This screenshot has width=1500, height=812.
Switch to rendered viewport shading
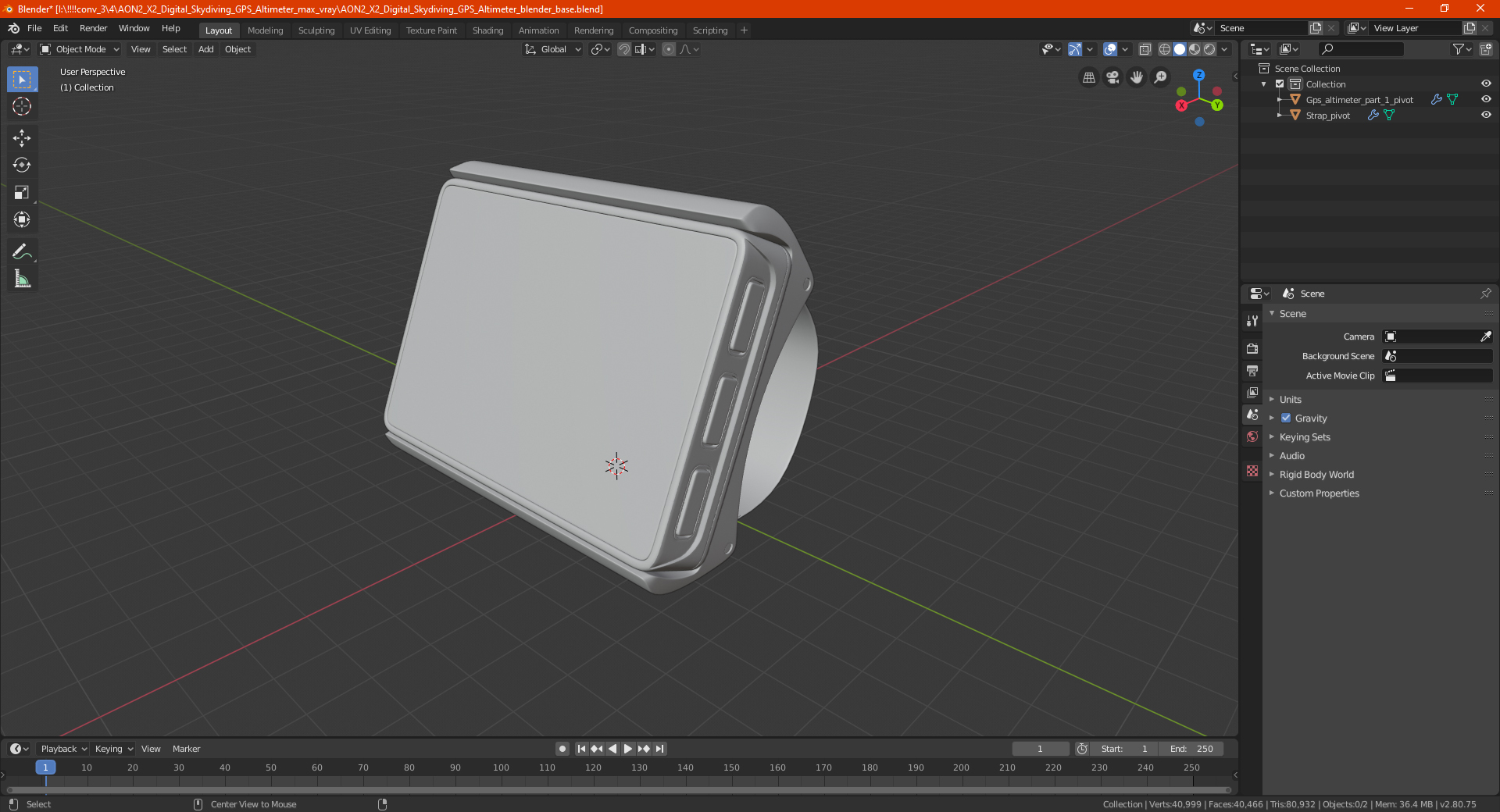point(1209,49)
